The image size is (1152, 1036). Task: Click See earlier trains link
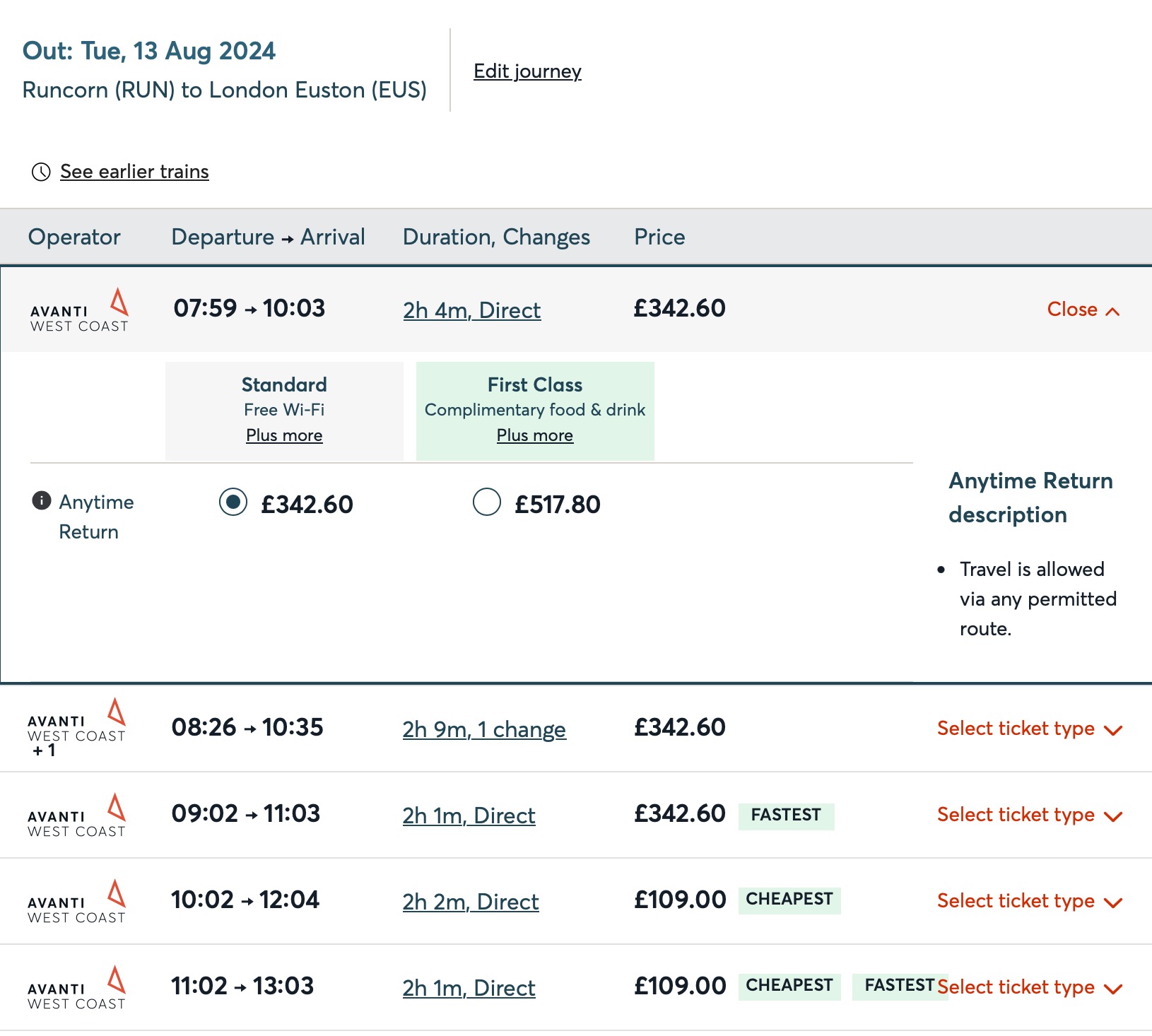click(134, 172)
